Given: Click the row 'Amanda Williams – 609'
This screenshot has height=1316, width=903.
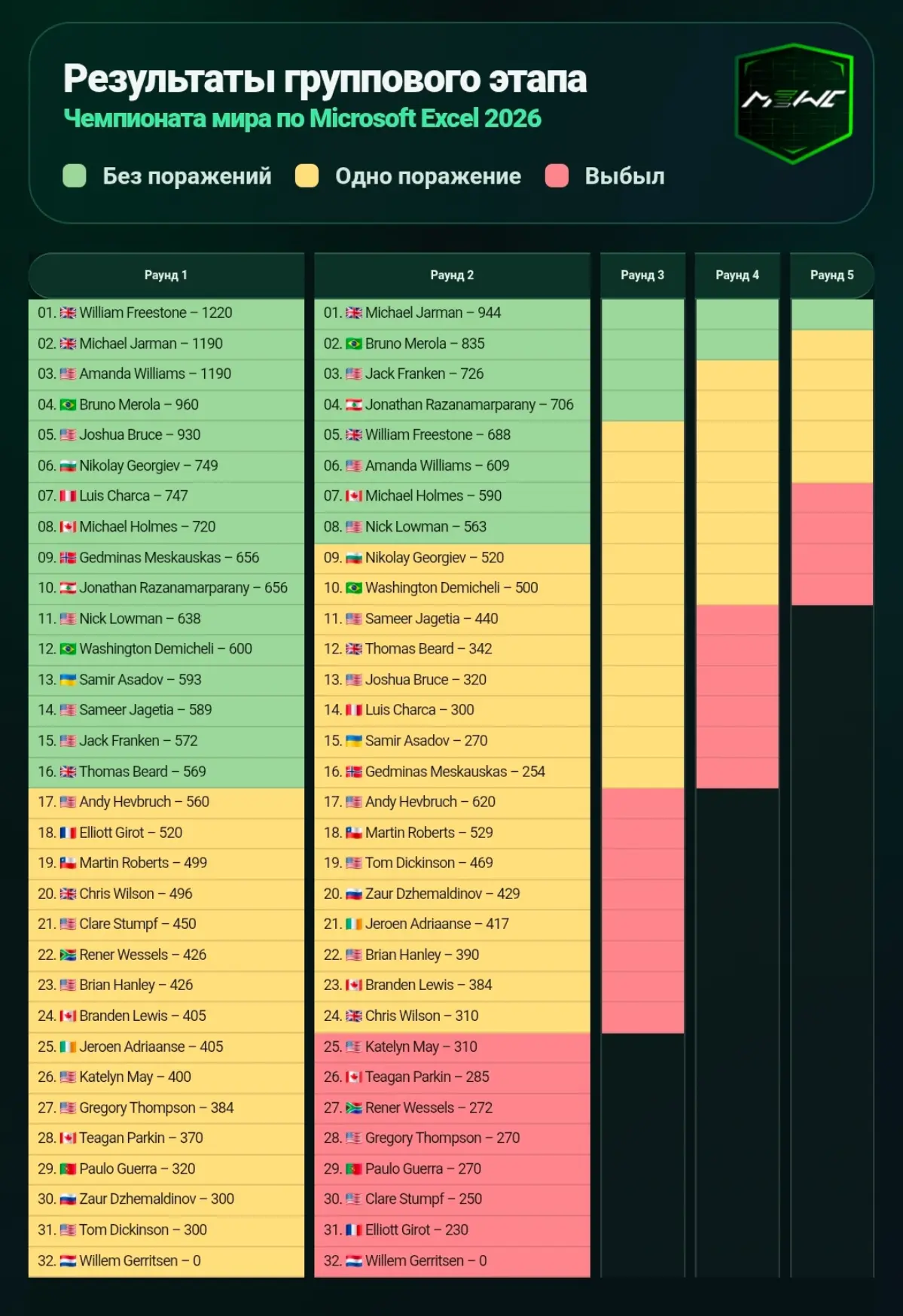Looking at the screenshot, I should coord(452,466).
